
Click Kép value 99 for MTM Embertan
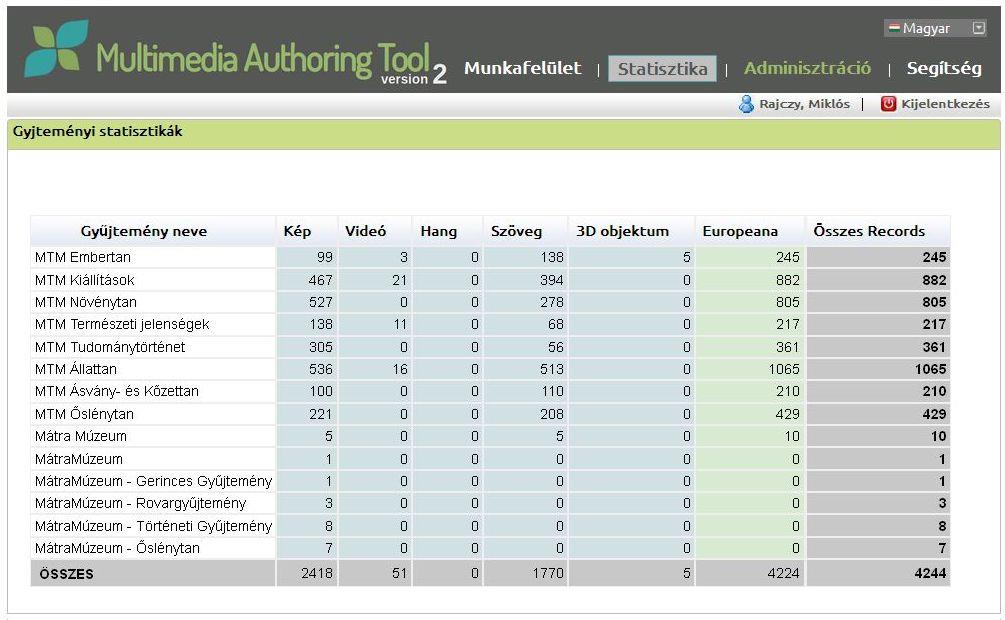(x=325, y=257)
